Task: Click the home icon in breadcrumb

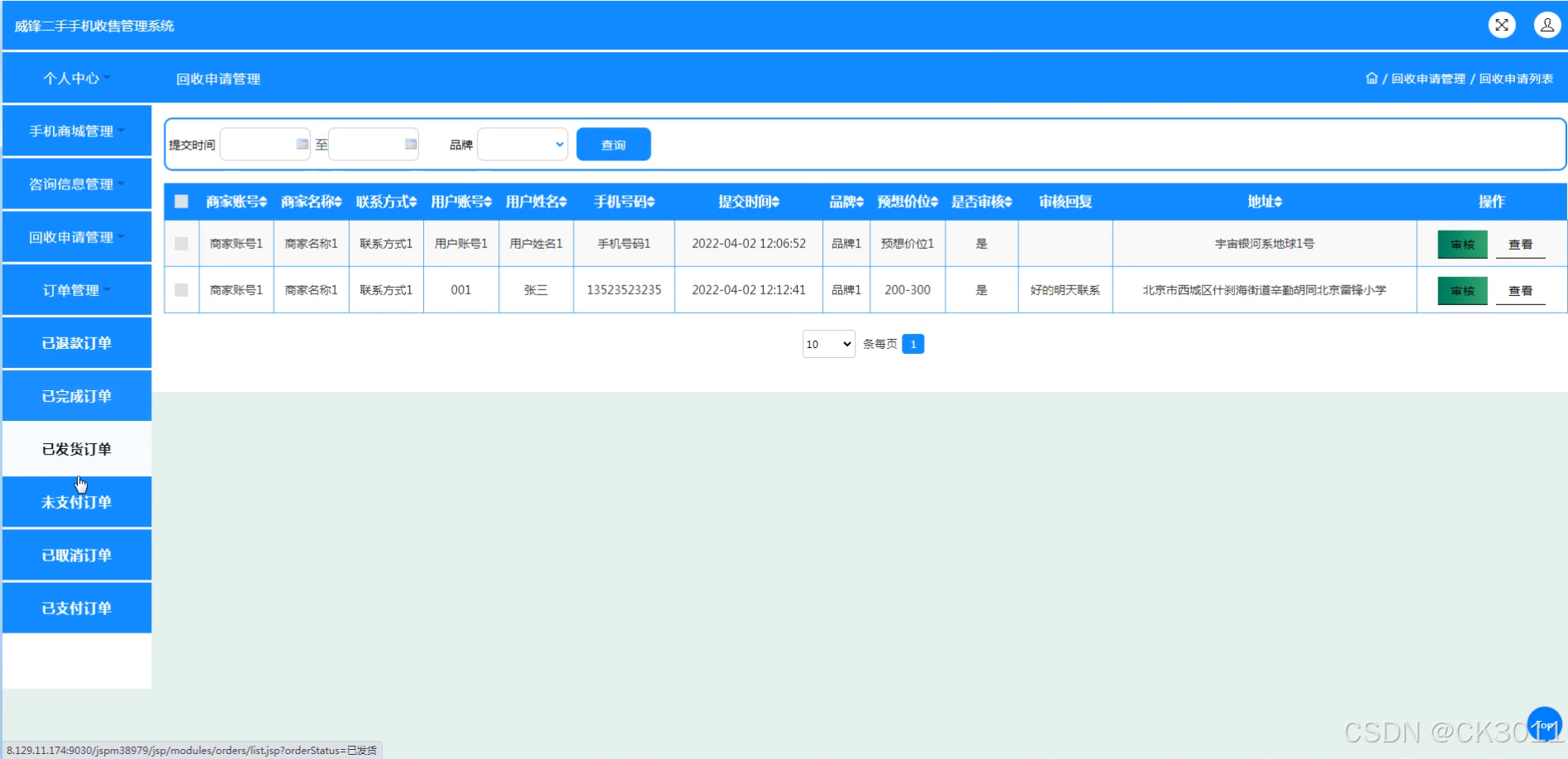Action: coord(1371,79)
